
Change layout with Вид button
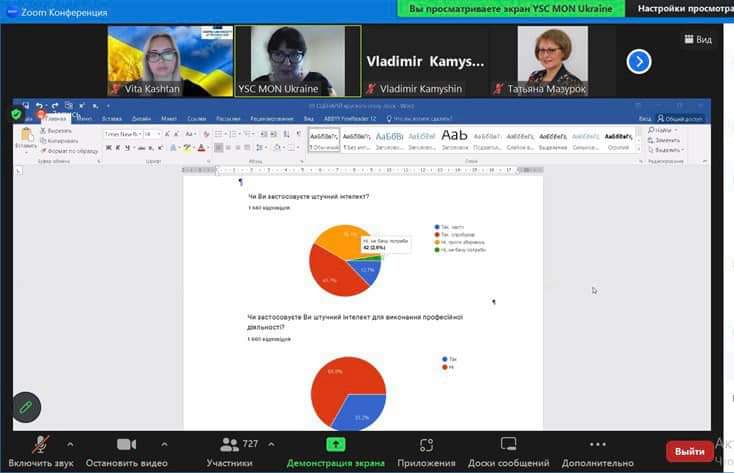698,39
